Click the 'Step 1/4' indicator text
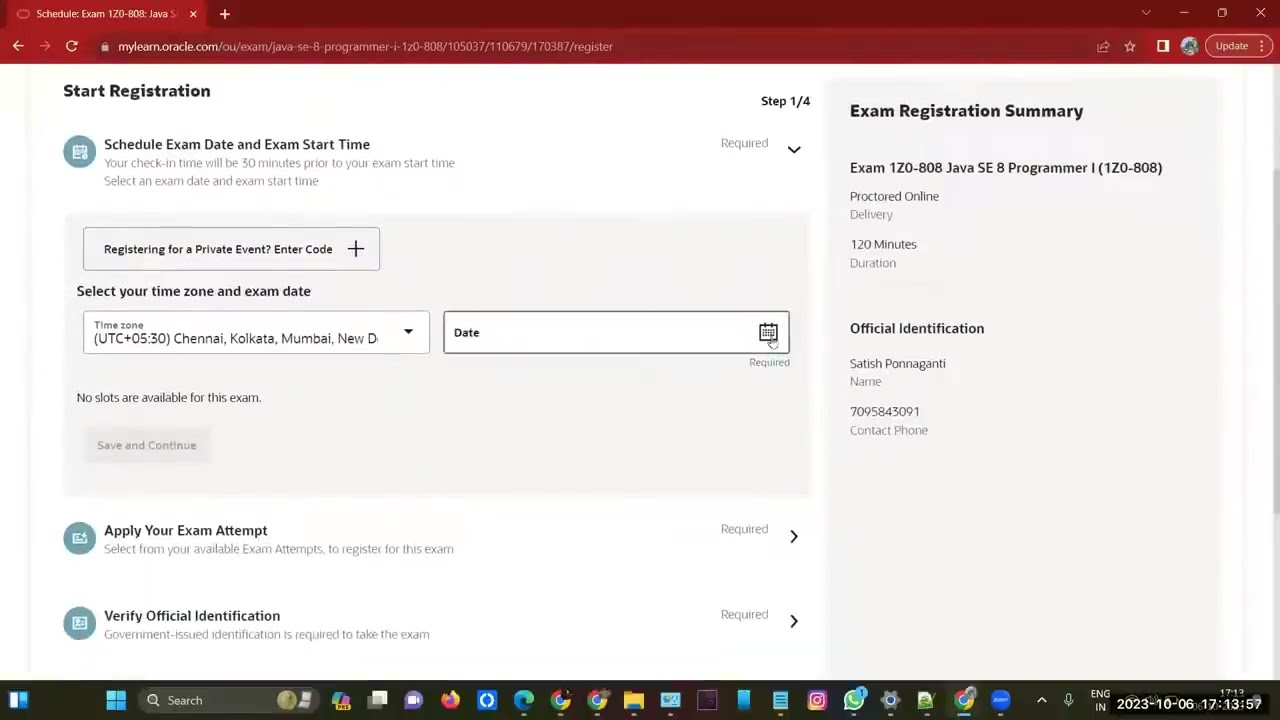The image size is (1280, 720). (x=785, y=101)
